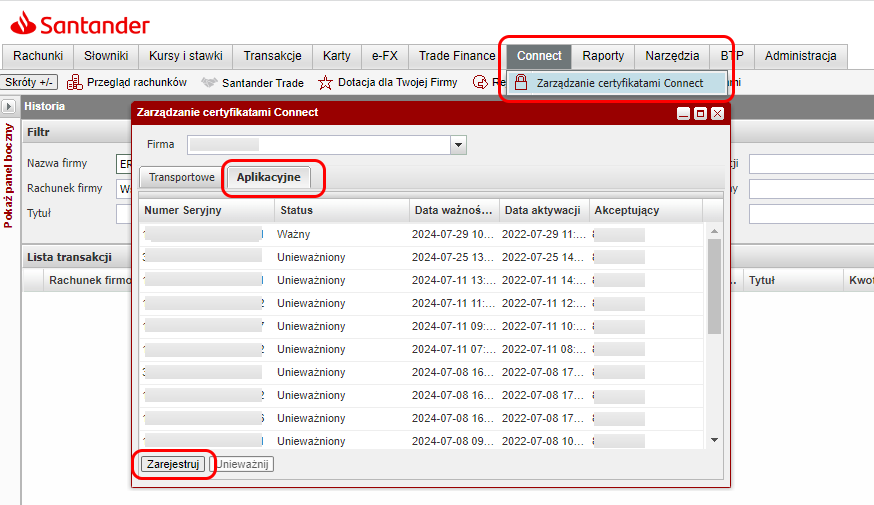Expand the side panel arrow button
This screenshot has width=874, height=505.
coord(8,106)
